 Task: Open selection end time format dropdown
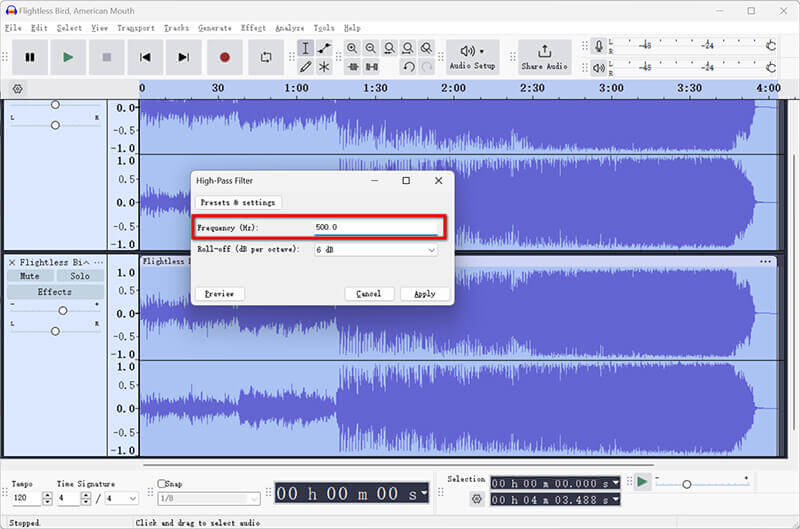[615, 499]
